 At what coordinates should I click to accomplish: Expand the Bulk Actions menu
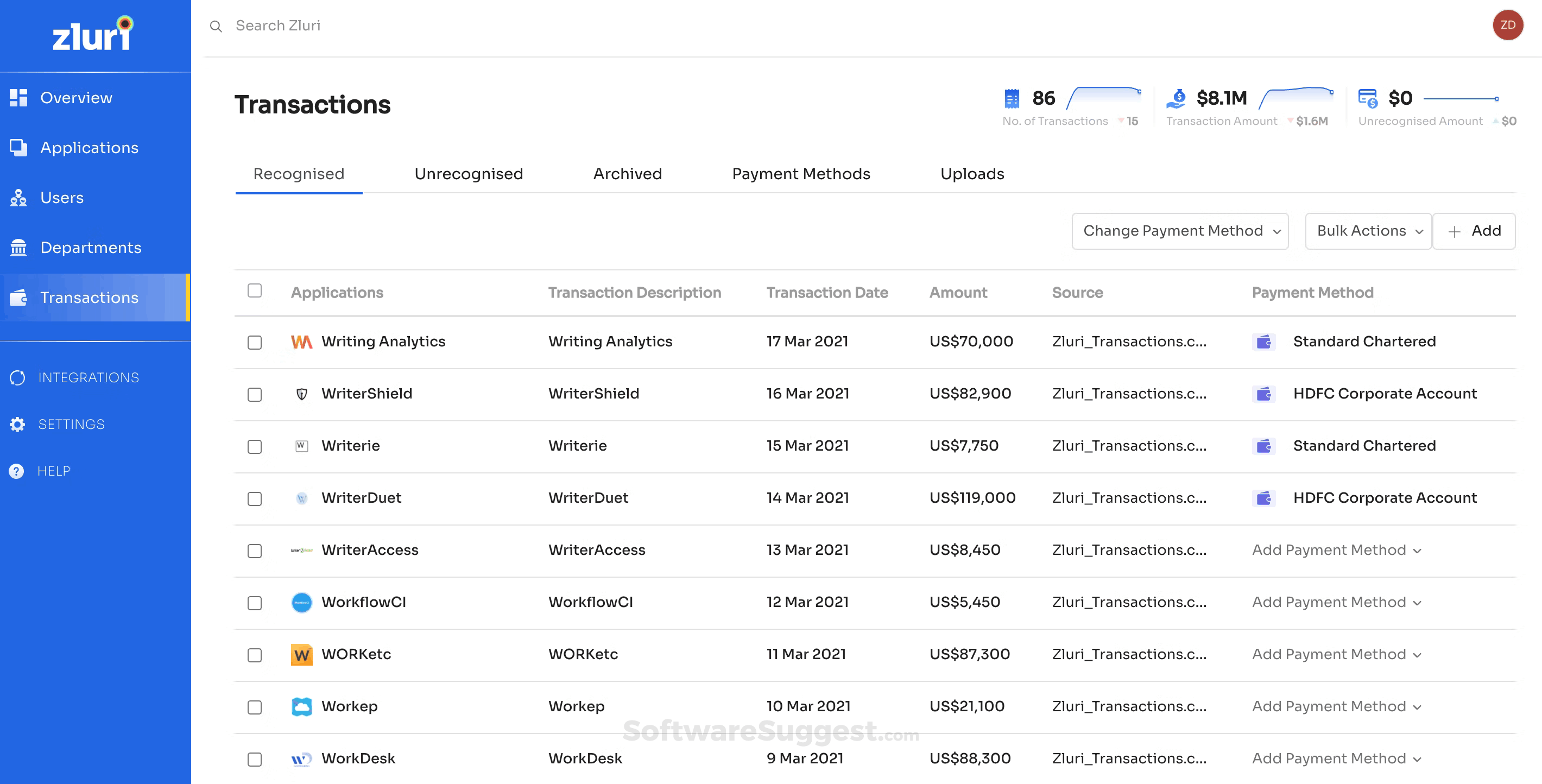coord(1368,231)
